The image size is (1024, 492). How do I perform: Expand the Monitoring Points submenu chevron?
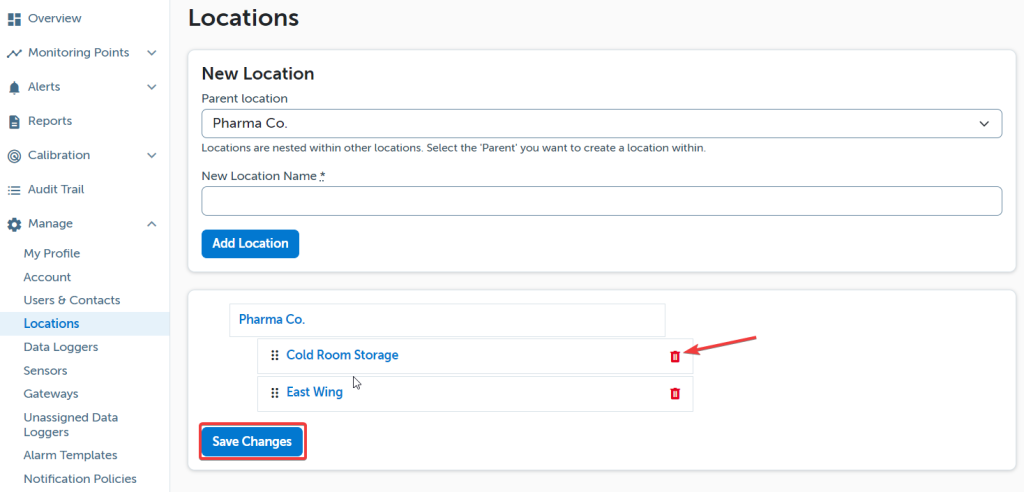pyautogui.click(x=152, y=53)
